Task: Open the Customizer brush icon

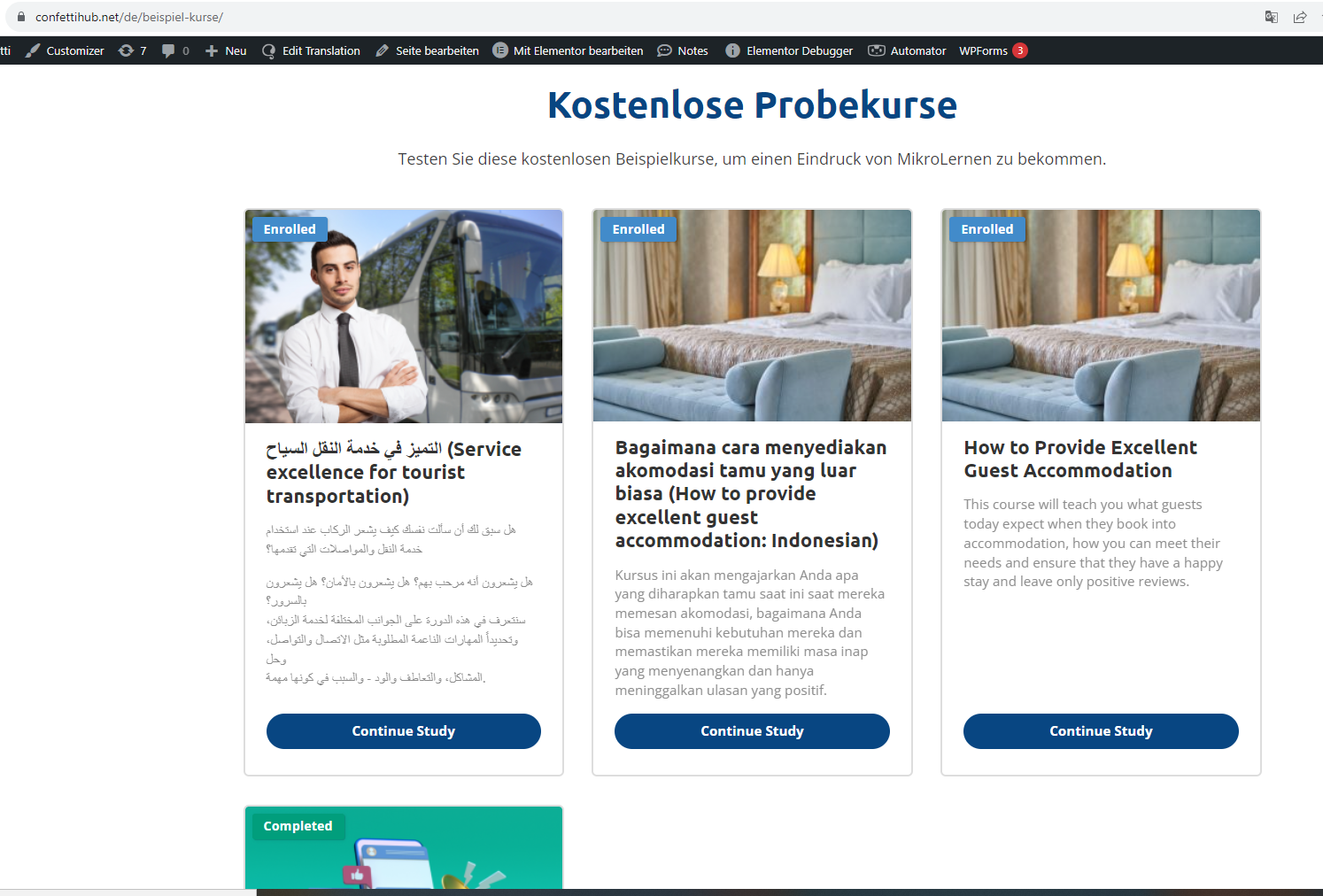Action: click(33, 50)
